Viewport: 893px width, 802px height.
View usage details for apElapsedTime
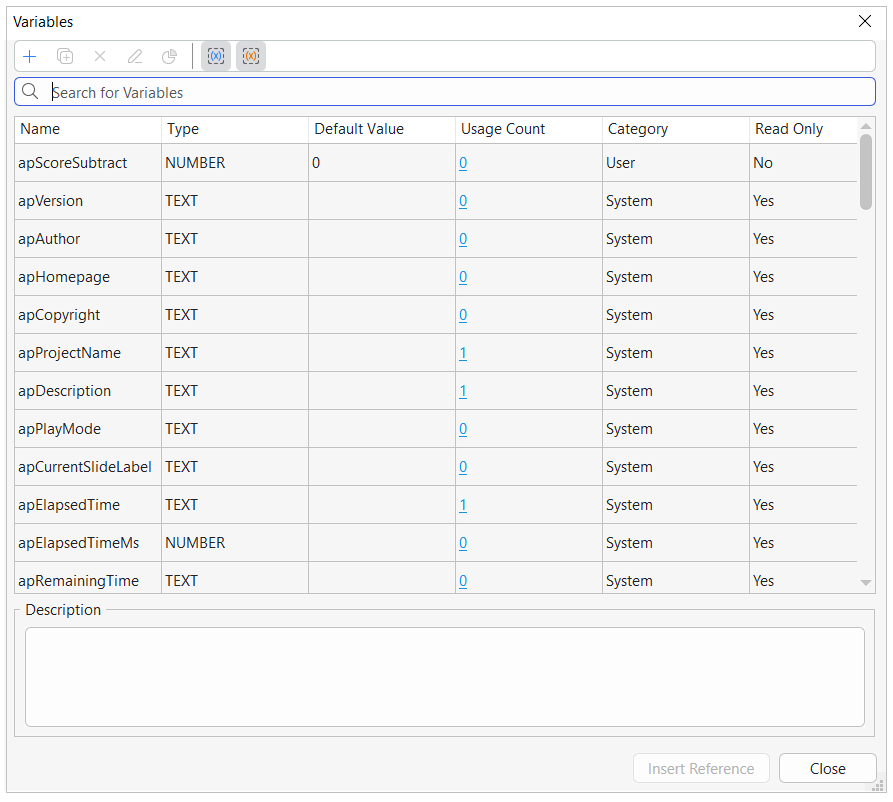click(463, 504)
